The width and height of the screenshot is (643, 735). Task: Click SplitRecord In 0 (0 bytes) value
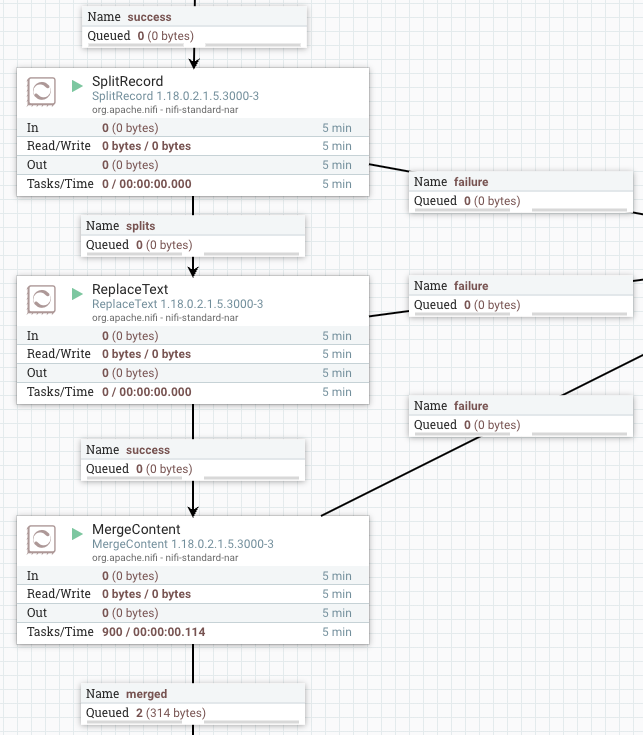[x=130, y=128]
